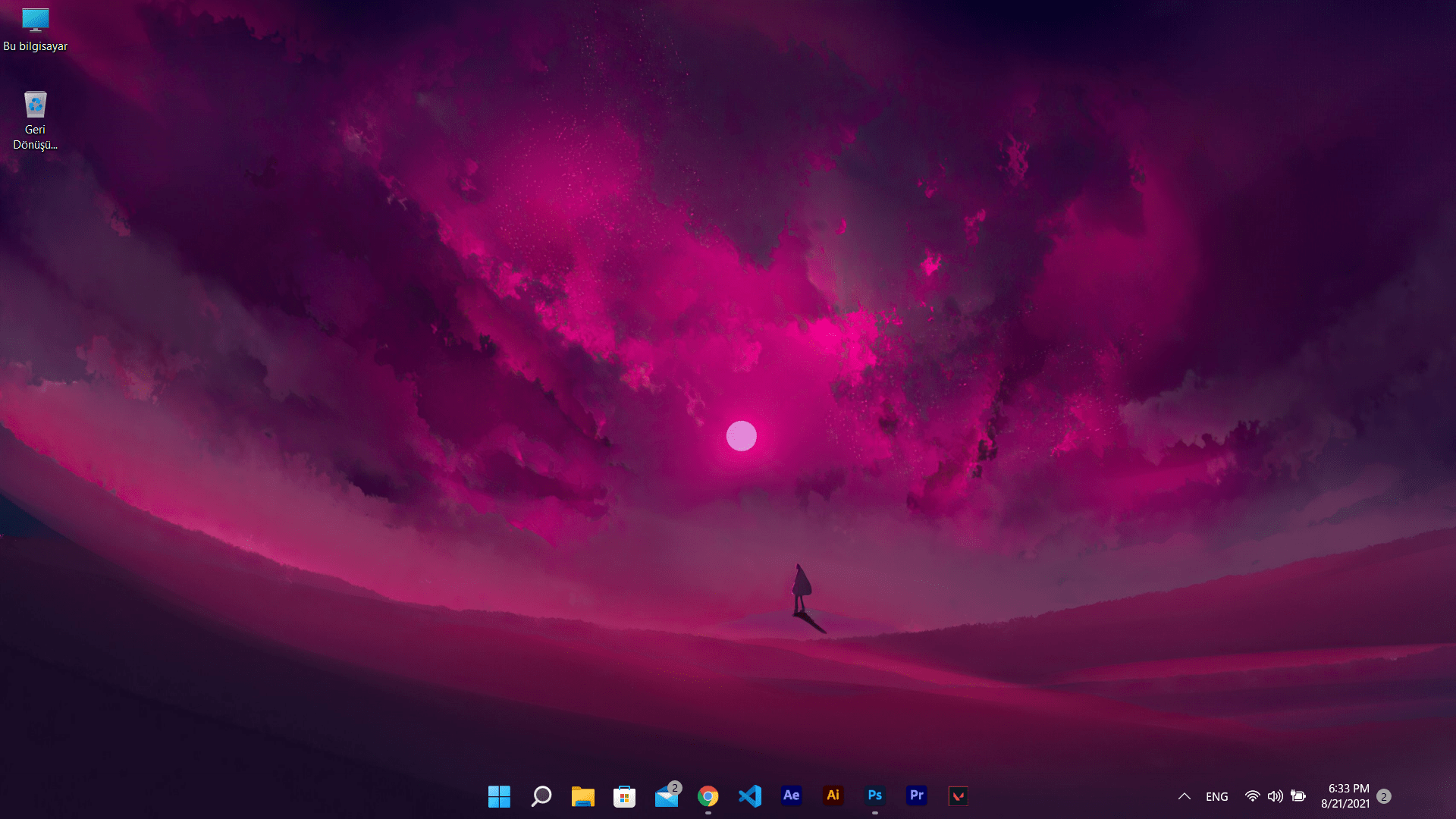
Task: Show hidden system tray icons chevron
Action: click(x=1184, y=796)
